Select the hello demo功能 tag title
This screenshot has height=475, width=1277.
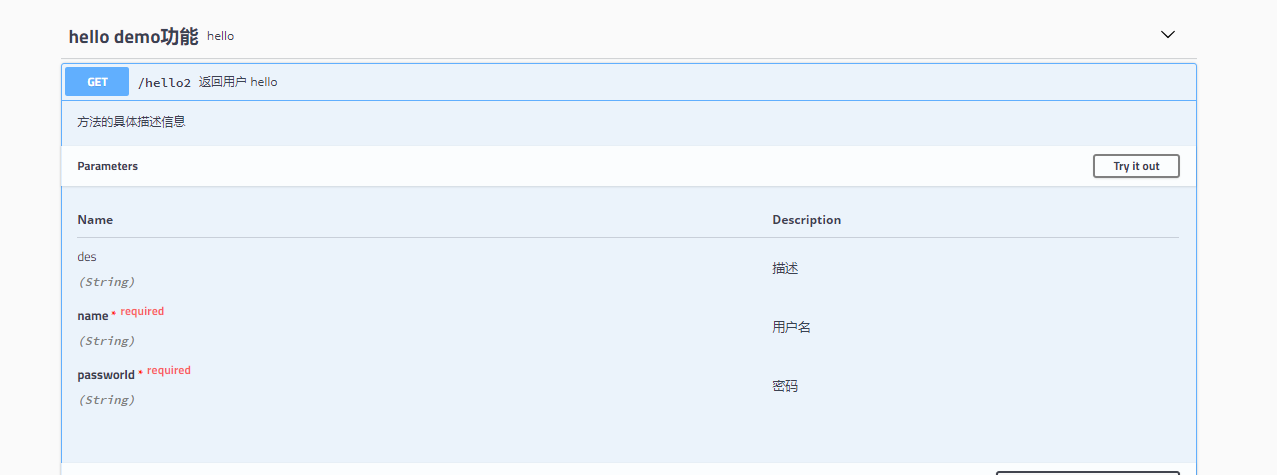pyautogui.click(x=133, y=36)
